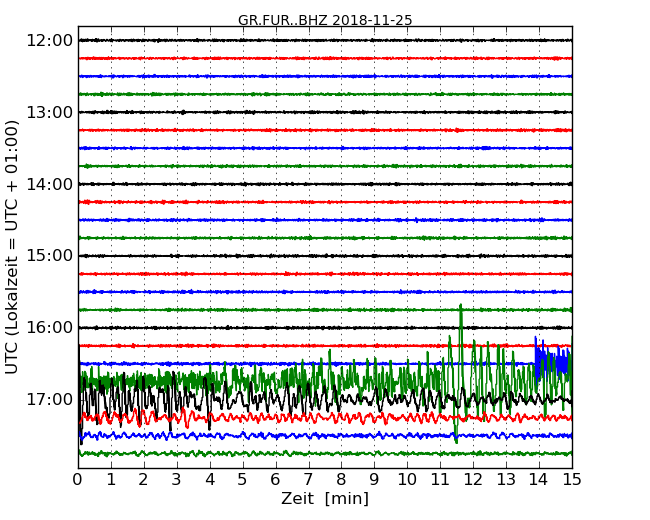Click x-axis tick label 12

pos(473,480)
